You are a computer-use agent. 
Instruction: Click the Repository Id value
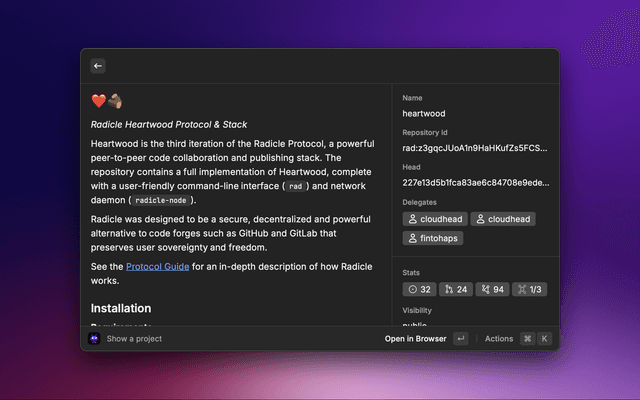(x=474, y=149)
